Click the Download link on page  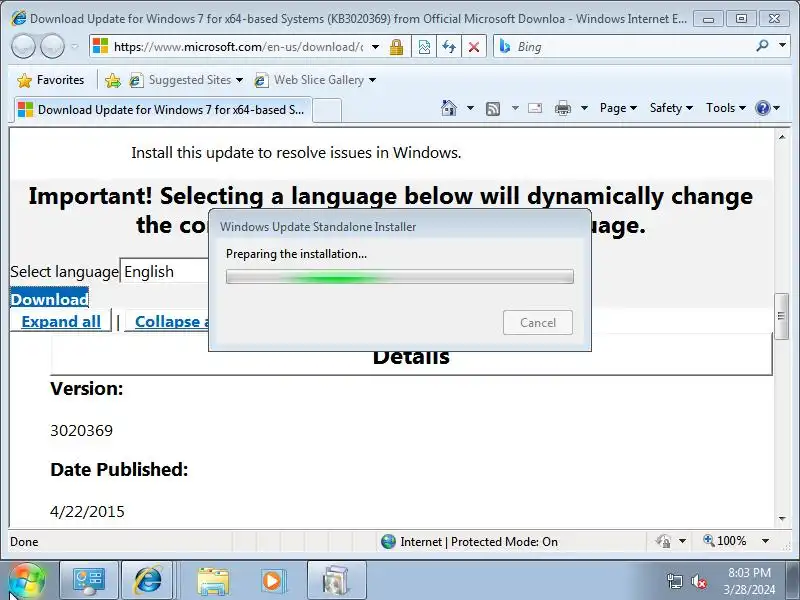[49, 299]
